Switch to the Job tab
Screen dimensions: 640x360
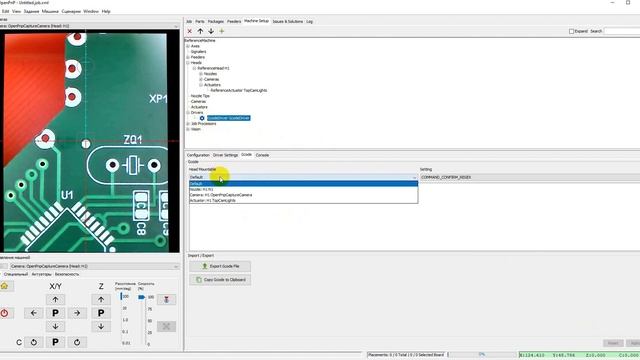pyautogui.click(x=189, y=21)
